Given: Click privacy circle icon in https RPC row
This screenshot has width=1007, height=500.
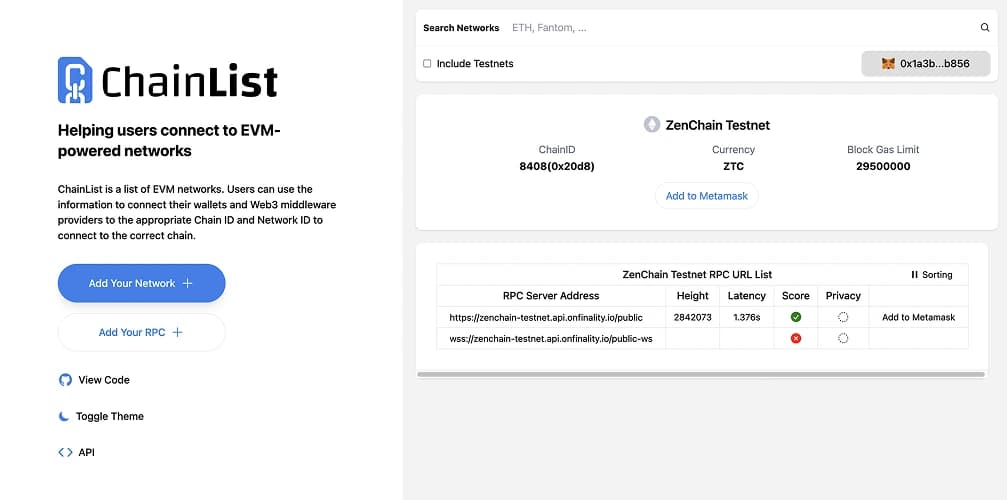Looking at the screenshot, I should (843, 317).
